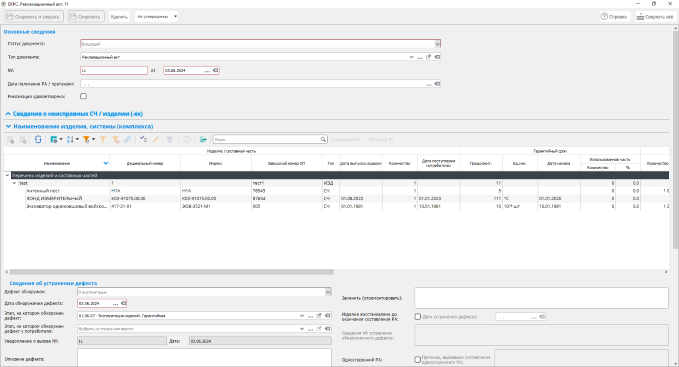Screen dimensions: 679x367
Task: Collapse the 'test' tree node
Action: point(14,183)
